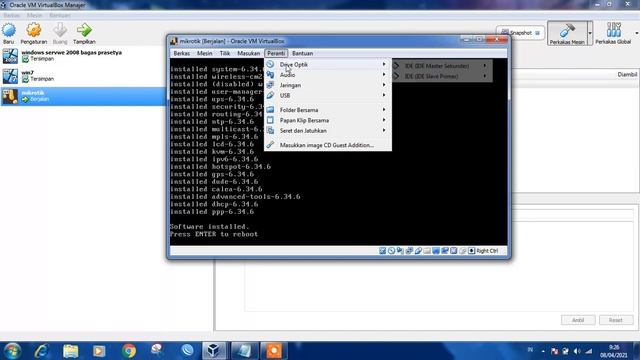
Task: Expand Papan Klip Bersama submenu arrow
Action: click(x=384, y=120)
